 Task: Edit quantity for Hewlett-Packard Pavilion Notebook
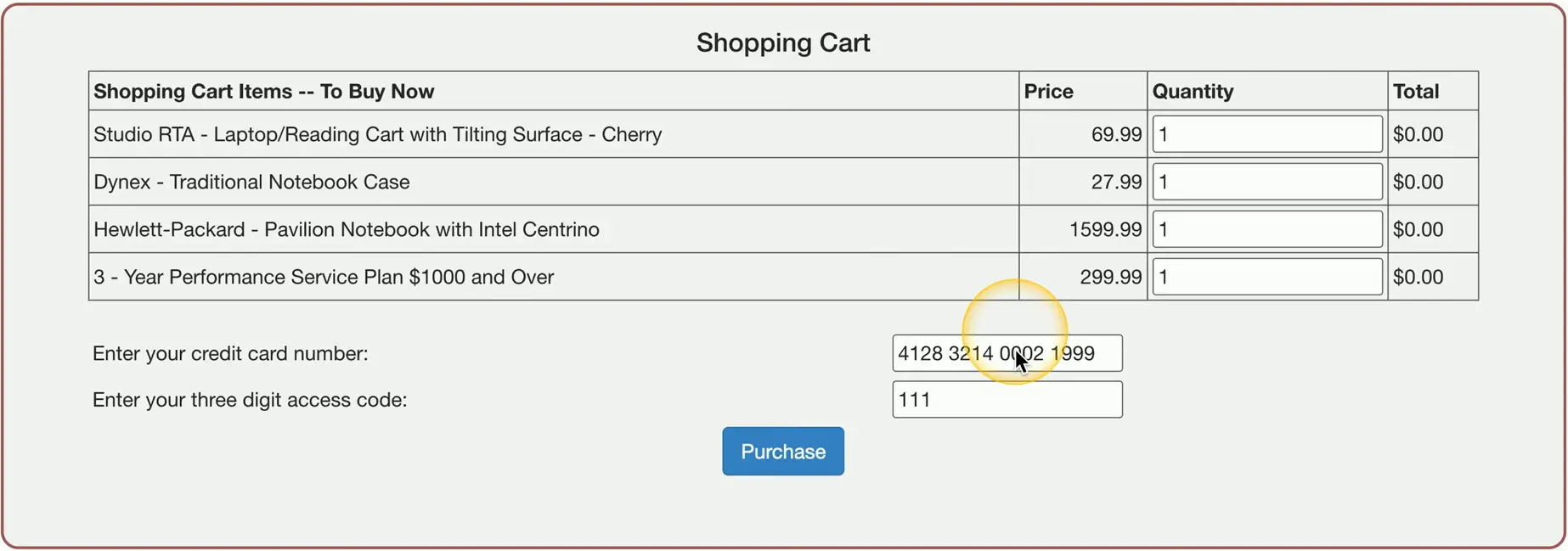1266,229
